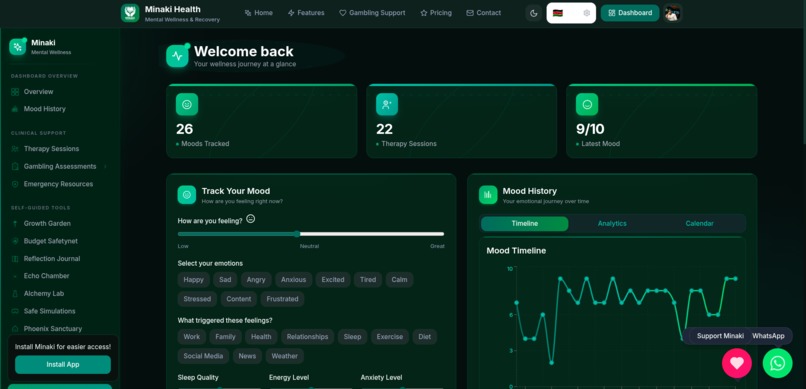806x389 pixels.
Task: Click the Overview grid icon in sidebar
Action: click(x=15, y=92)
